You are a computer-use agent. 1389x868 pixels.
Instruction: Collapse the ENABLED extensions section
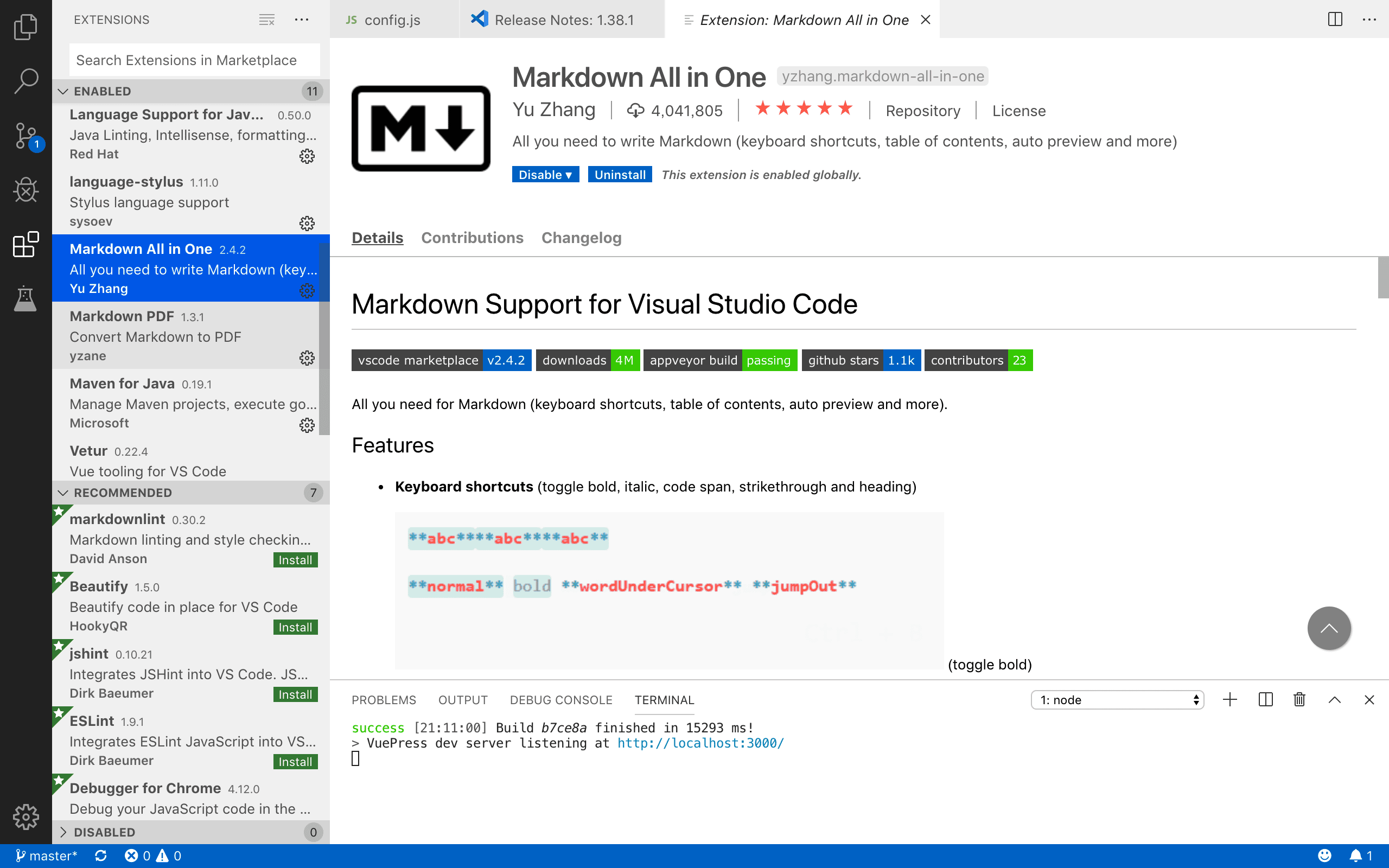(63, 91)
